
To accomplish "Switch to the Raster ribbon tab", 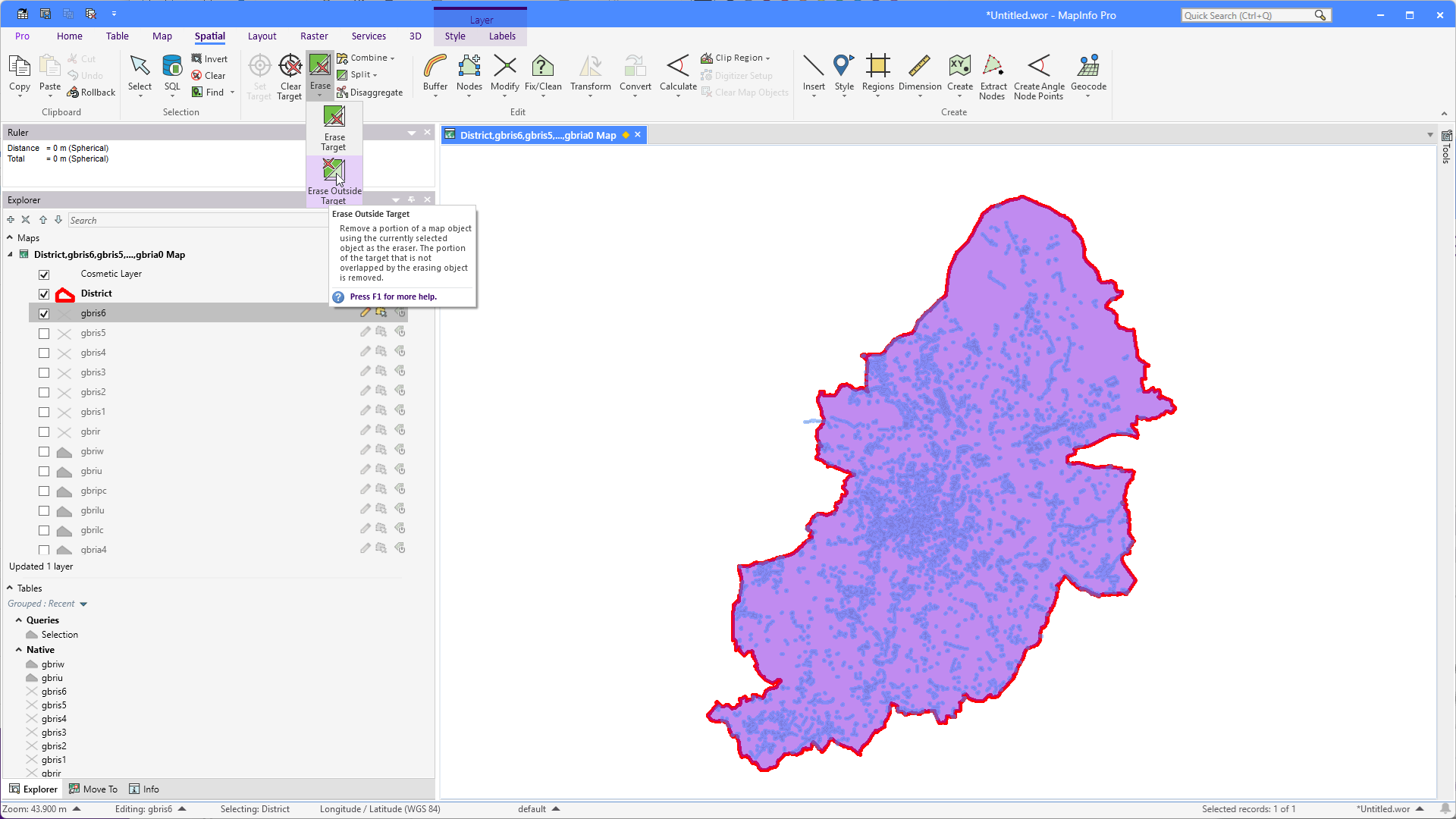I will [314, 36].
